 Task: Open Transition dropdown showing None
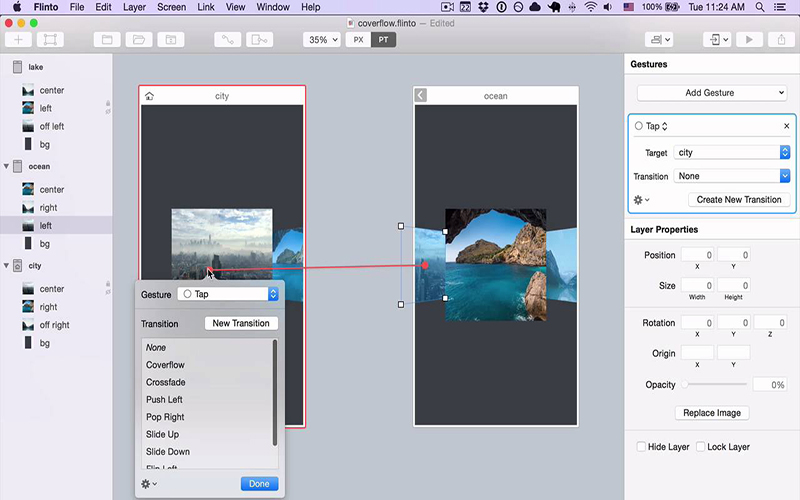732,176
